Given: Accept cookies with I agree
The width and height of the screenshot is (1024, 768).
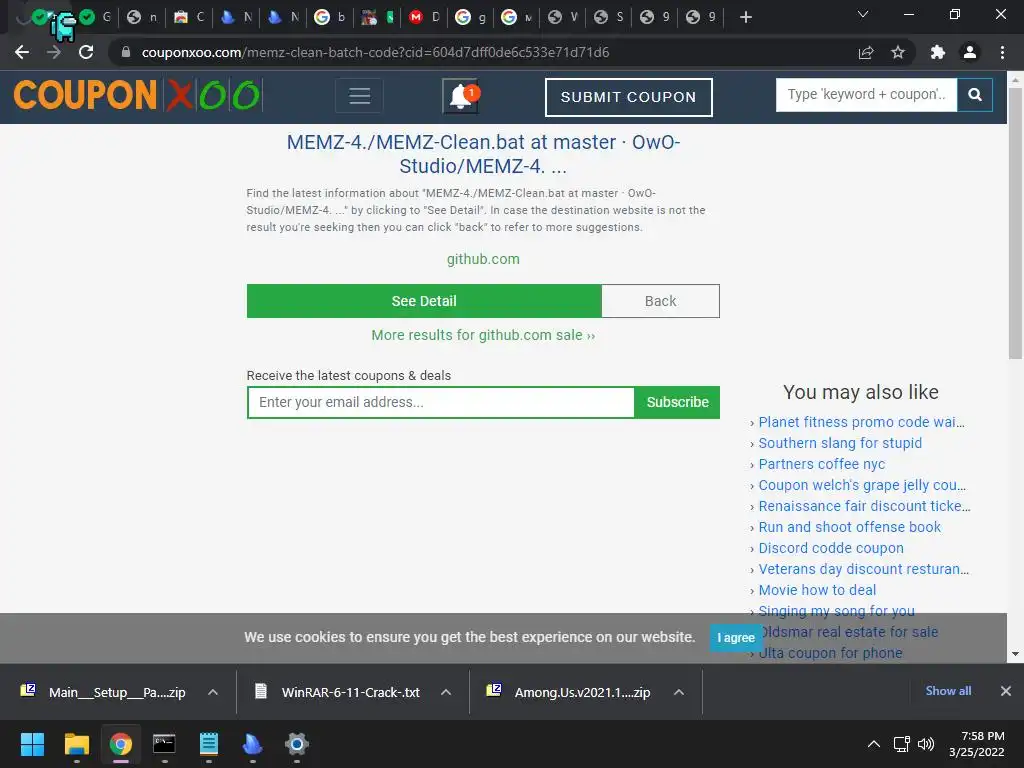Looking at the screenshot, I should [x=735, y=637].
